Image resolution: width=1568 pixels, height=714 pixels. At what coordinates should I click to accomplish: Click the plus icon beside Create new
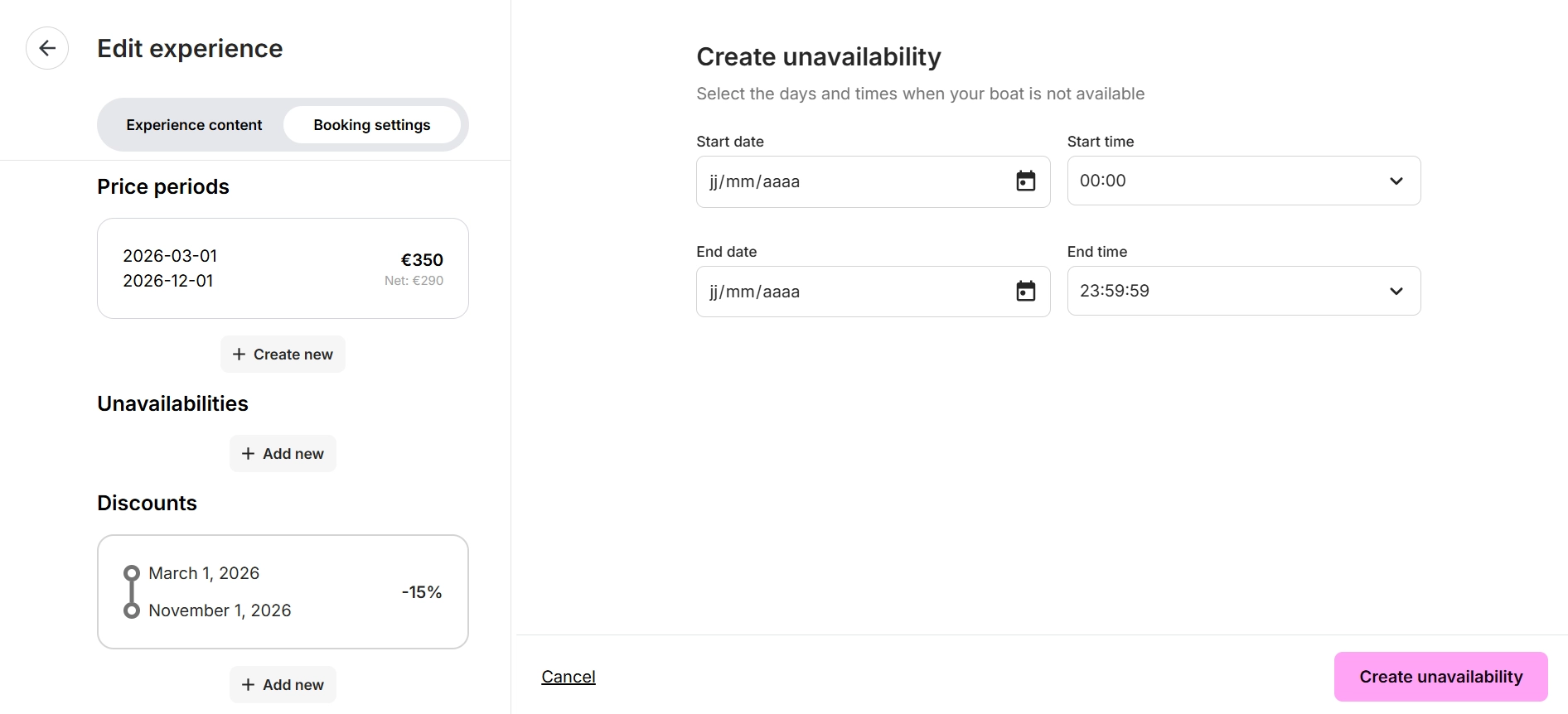239,355
